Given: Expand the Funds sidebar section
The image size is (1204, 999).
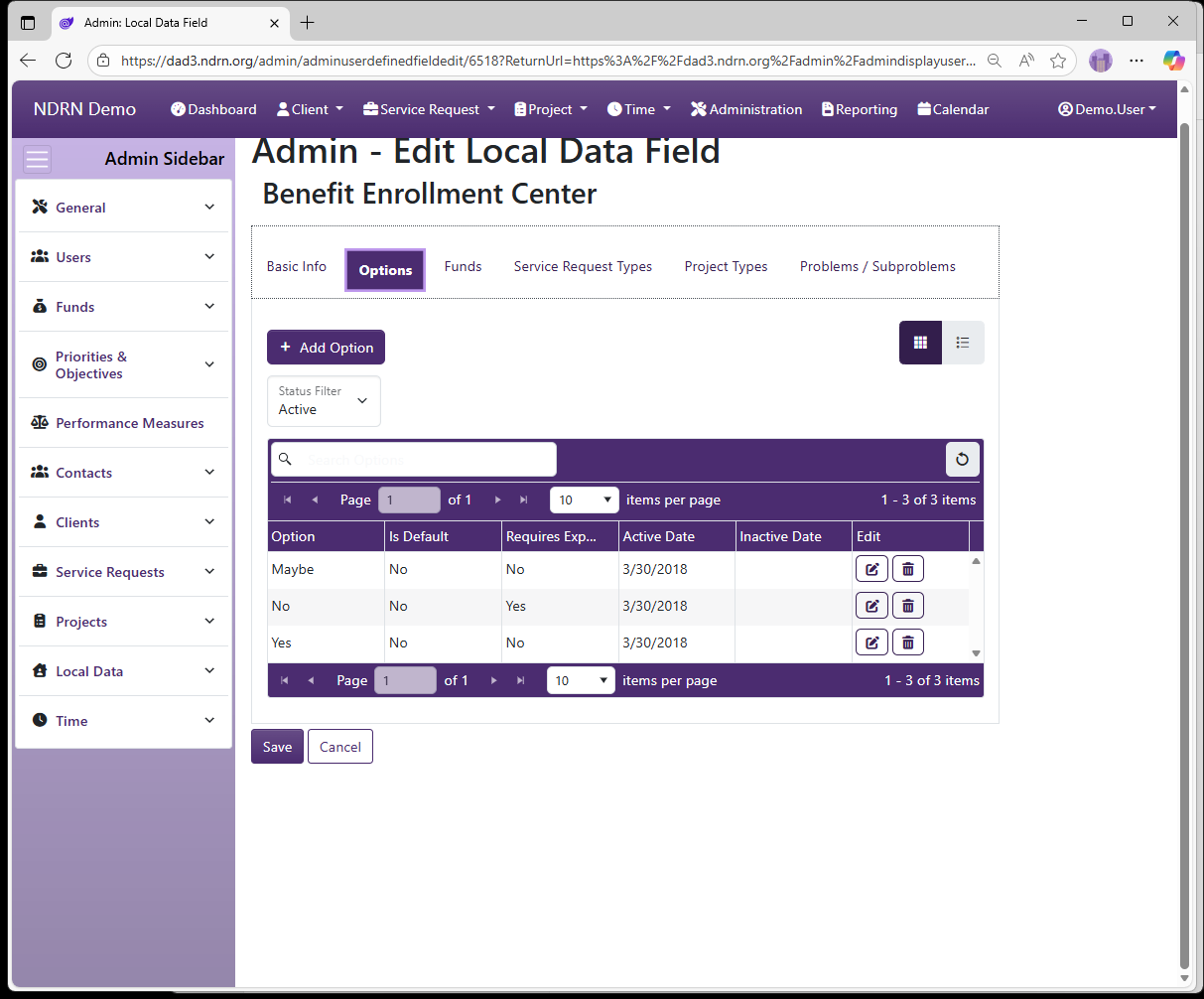Looking at the screenshot, I should pos(124,307).
